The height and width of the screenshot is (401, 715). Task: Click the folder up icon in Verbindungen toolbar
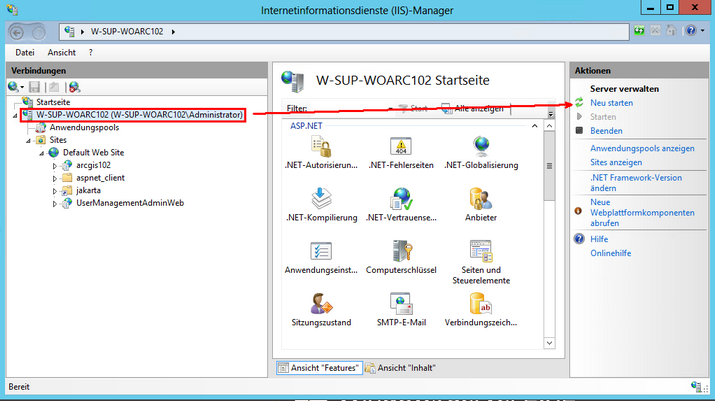point(54,87)
